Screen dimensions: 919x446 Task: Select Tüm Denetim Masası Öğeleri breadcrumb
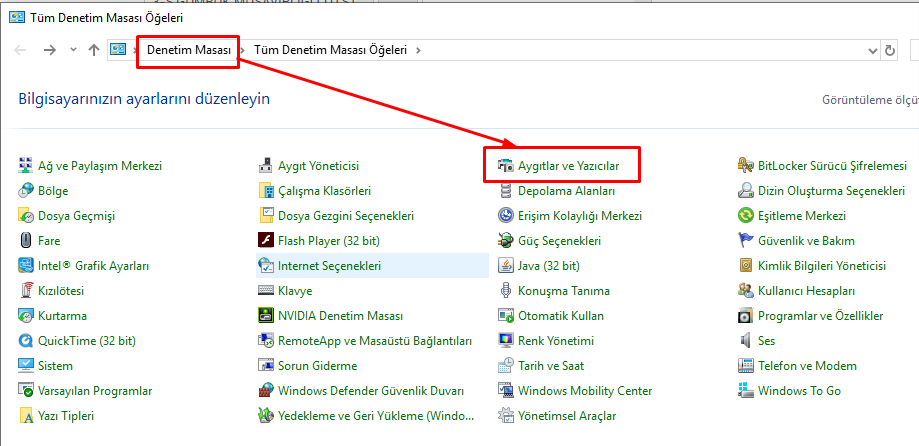click(331, 50)
